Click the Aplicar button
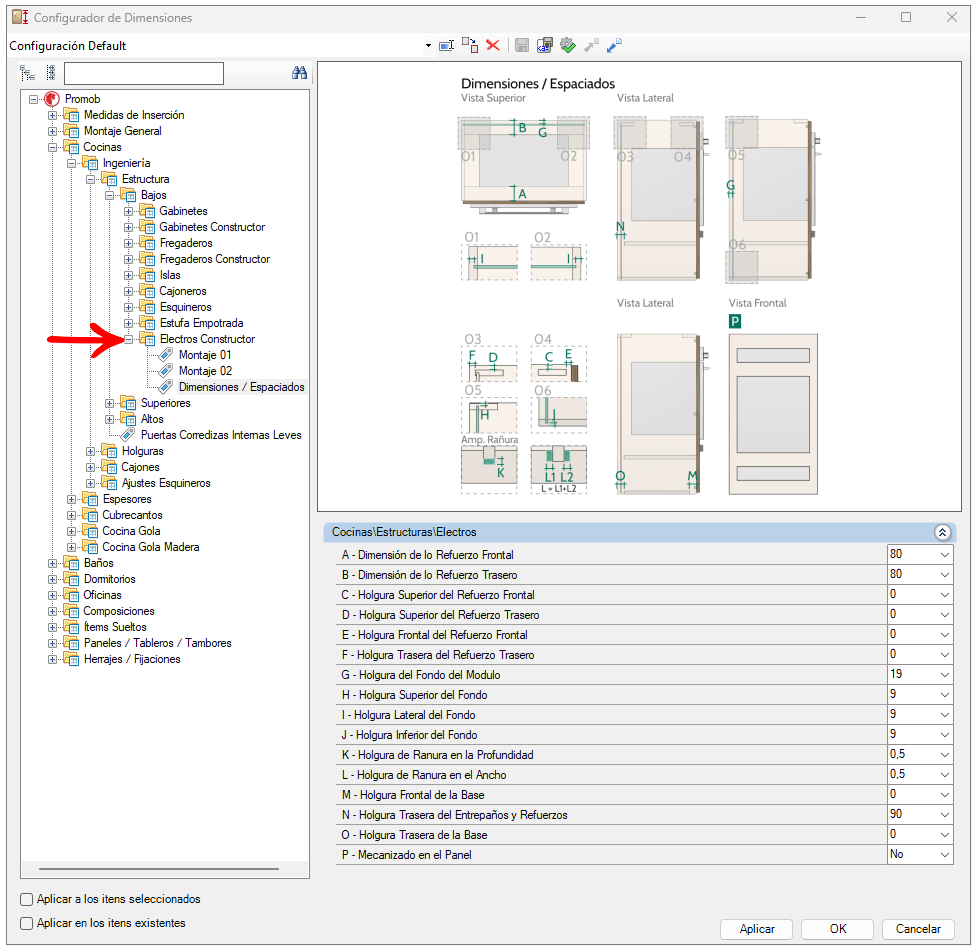The height and width of the screenshot is (949, 979). coord(757,929)
